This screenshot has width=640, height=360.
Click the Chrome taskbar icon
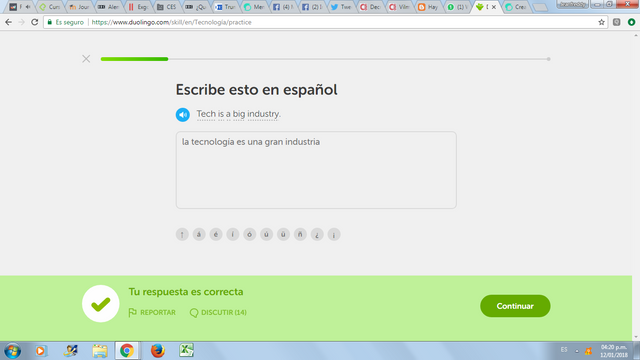click(x=127, y=351)
